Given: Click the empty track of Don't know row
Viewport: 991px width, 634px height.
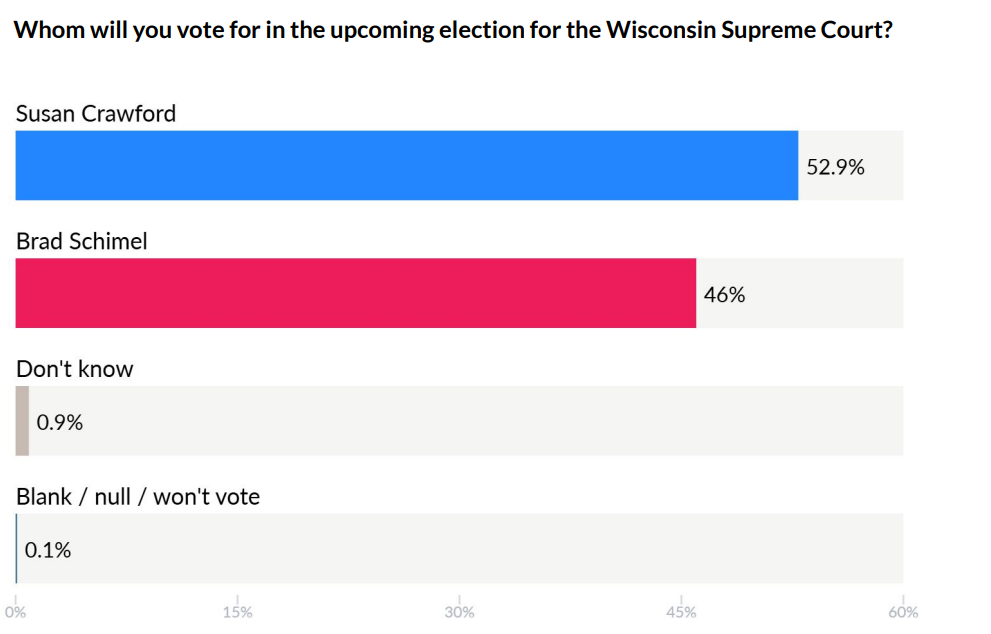Looking at the screenshot, I should 500,421.
